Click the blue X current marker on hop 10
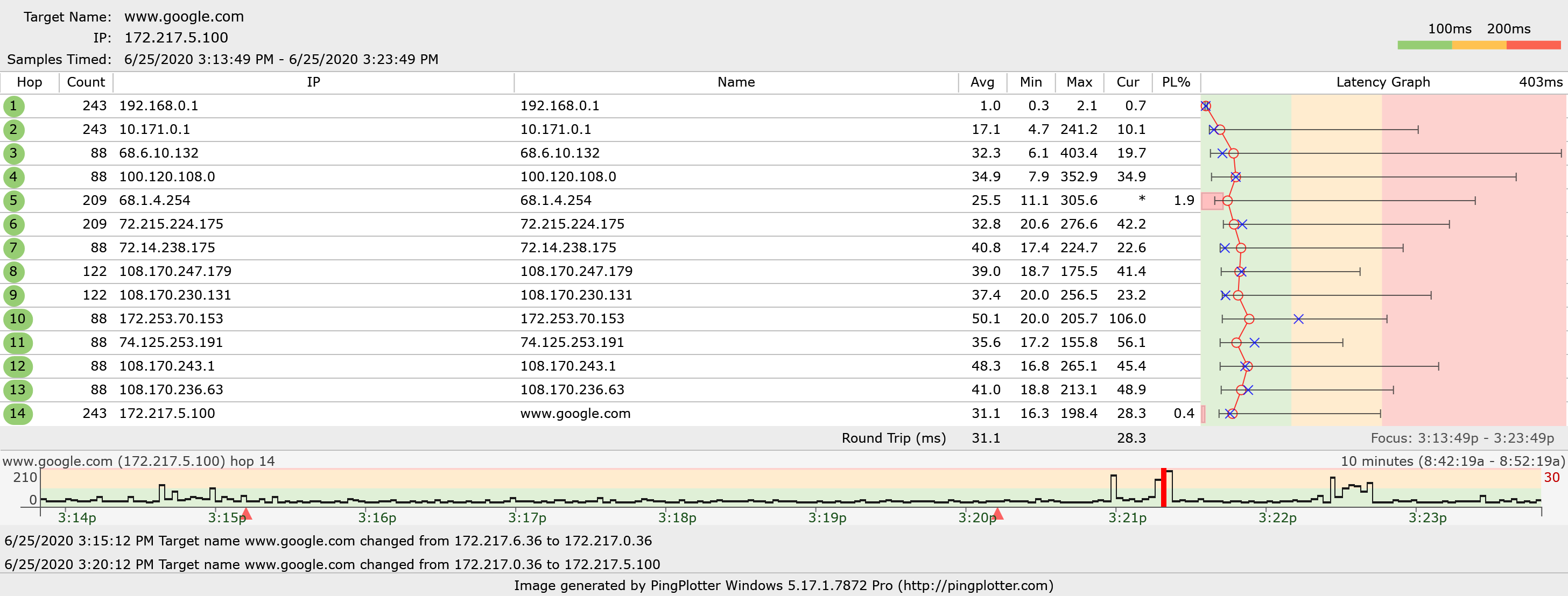The height and width of the screenshot is (596, 1568). 1298,320
